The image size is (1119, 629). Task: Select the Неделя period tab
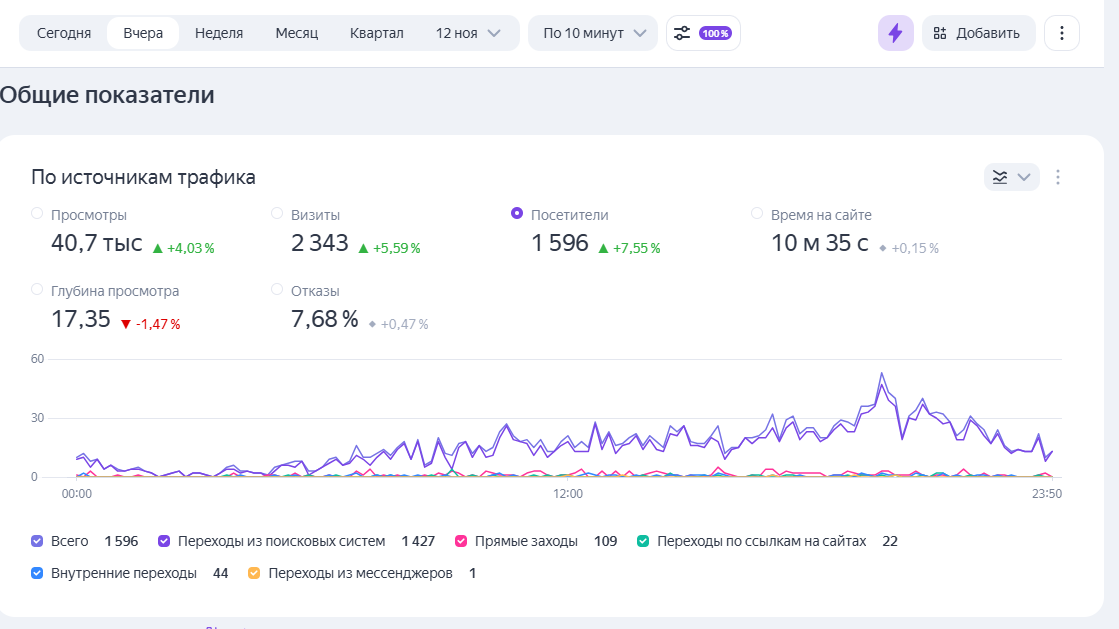(x=219, y=33)
